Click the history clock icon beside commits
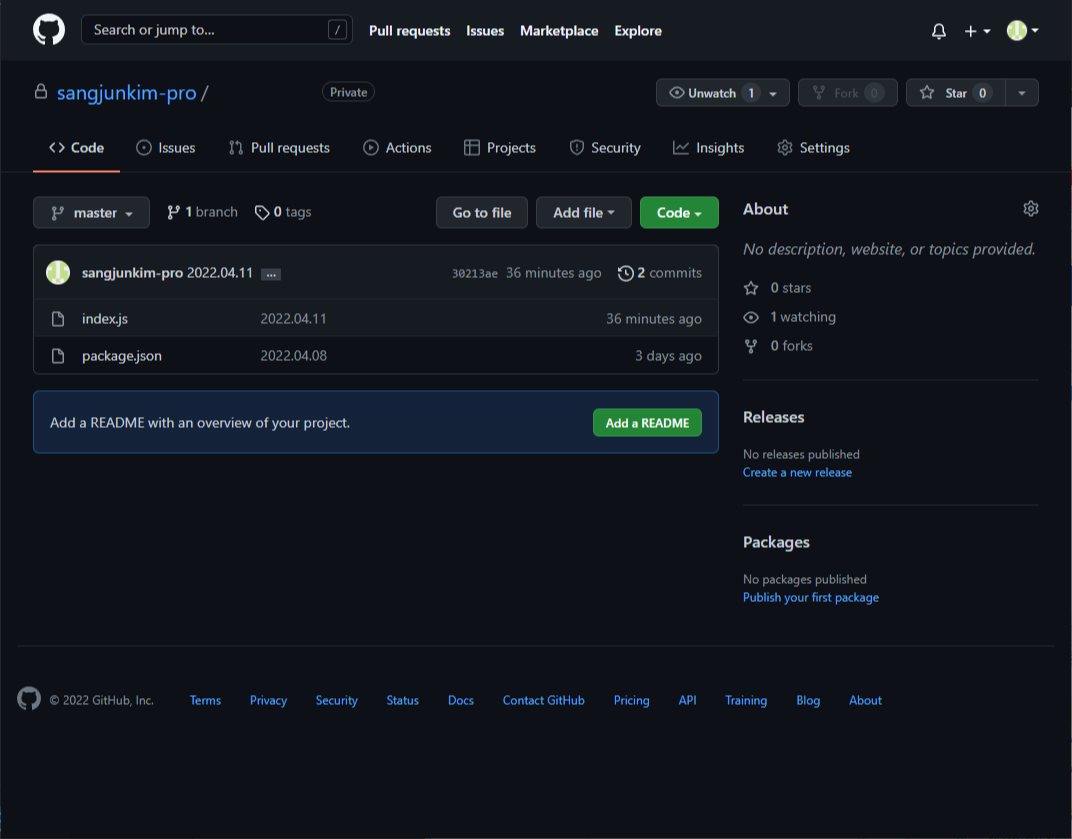 pos(626,274)
